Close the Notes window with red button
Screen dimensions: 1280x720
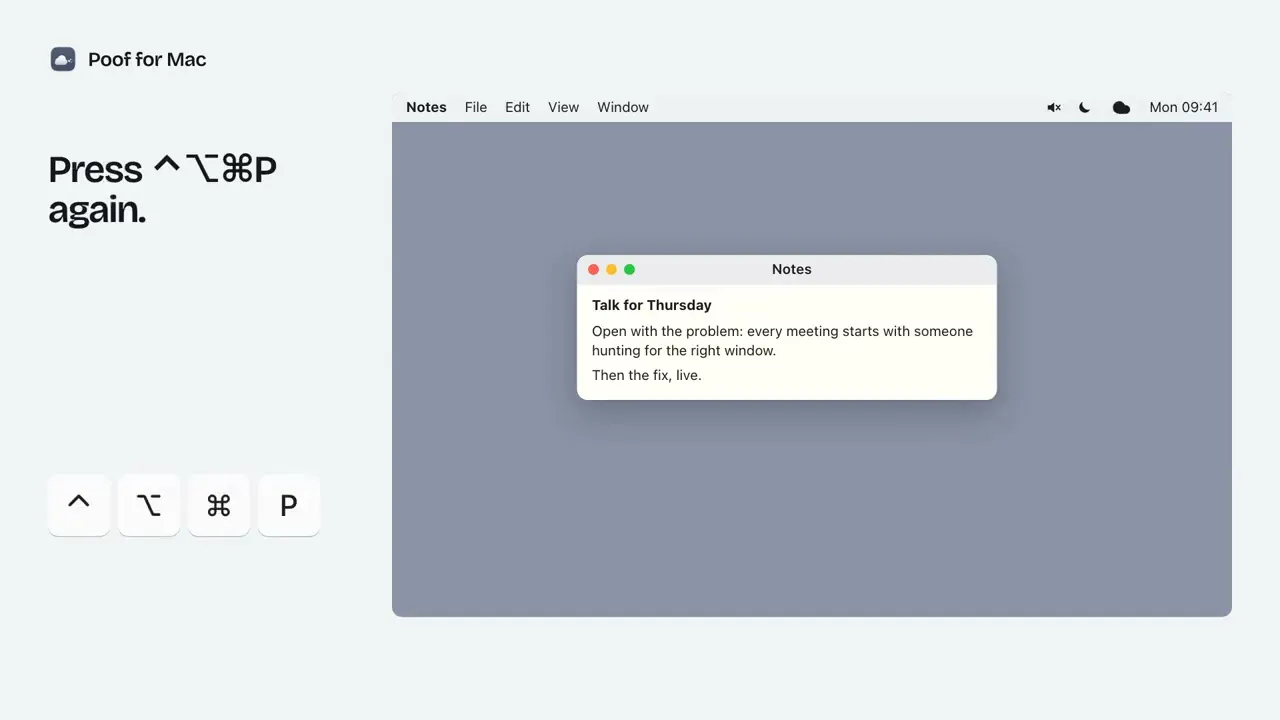(x=593, y=270)
